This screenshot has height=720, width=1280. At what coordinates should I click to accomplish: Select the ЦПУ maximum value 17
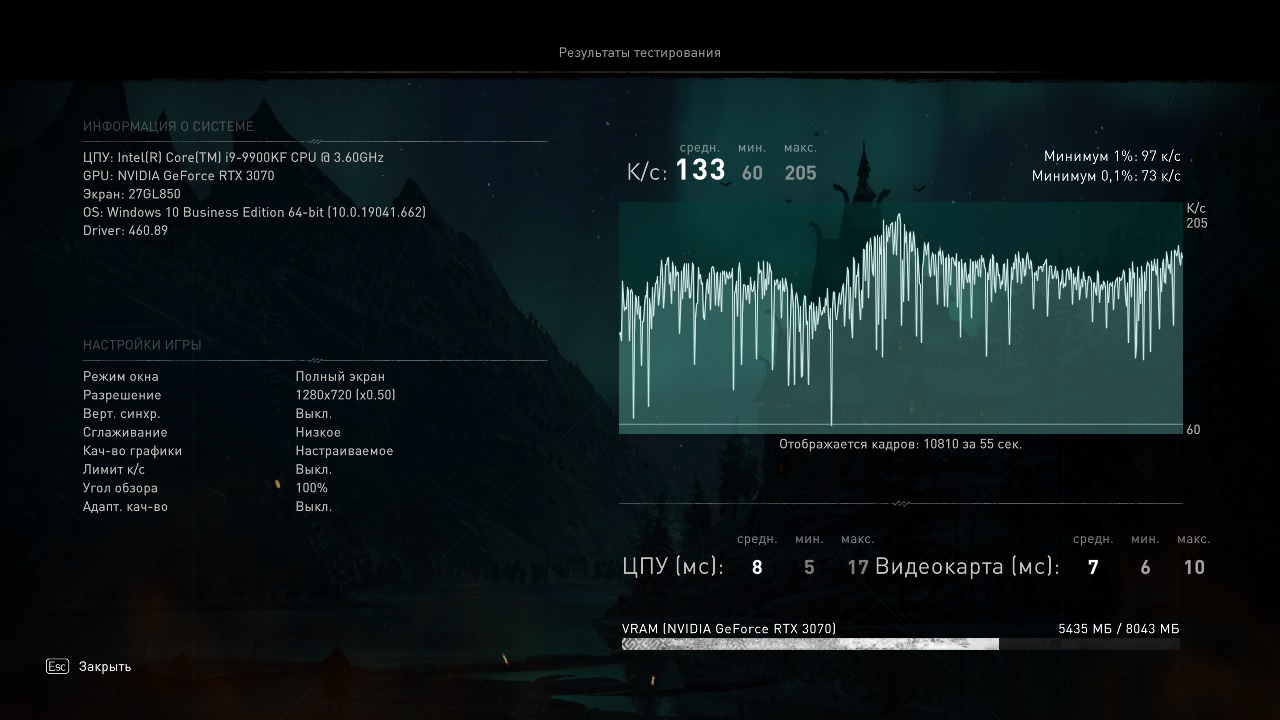[x=858, y=568]
